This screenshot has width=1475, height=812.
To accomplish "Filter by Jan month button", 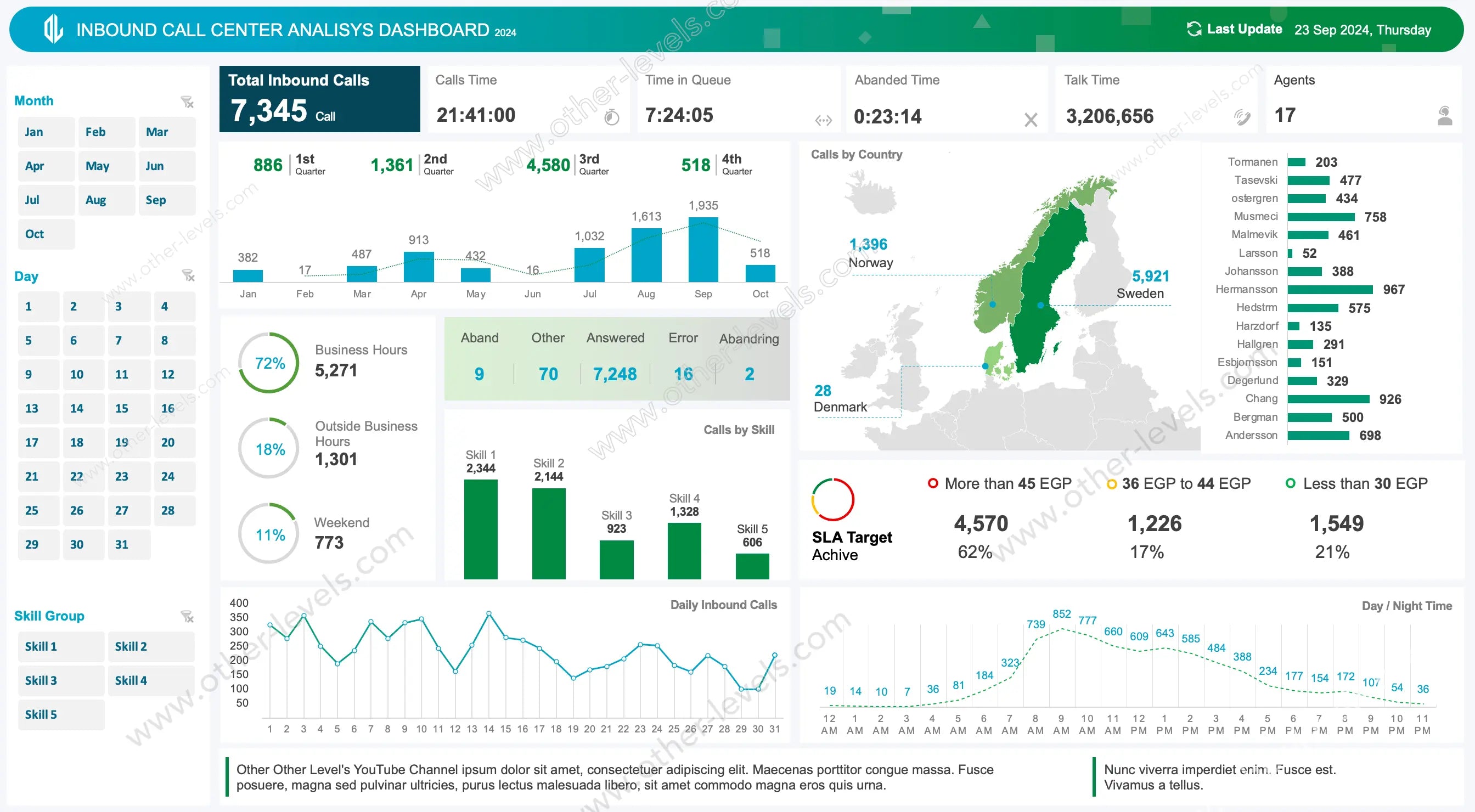I will (46, 132).
